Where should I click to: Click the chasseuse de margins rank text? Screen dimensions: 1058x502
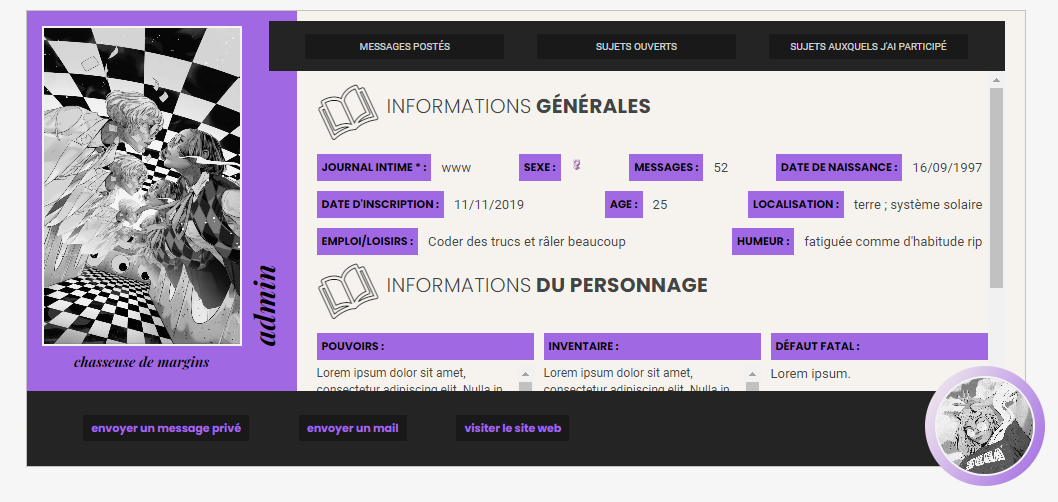142,362
